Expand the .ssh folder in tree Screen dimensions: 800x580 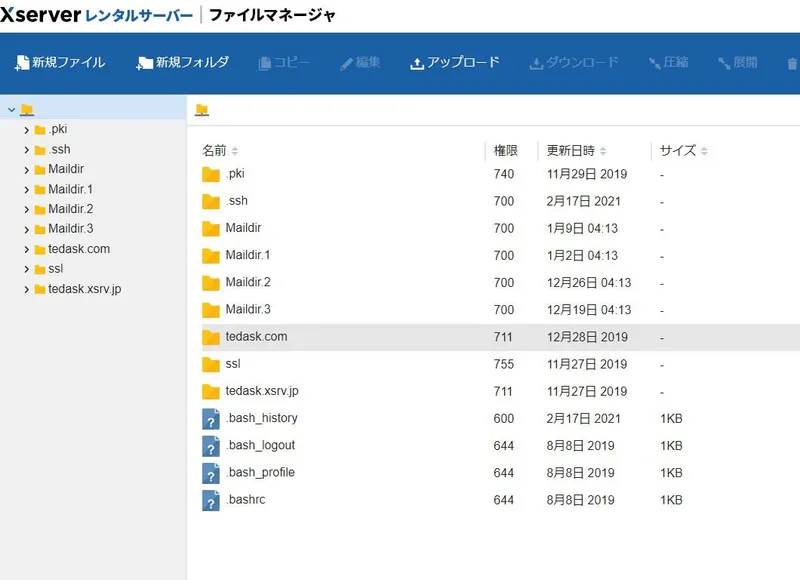click(27, 150)
